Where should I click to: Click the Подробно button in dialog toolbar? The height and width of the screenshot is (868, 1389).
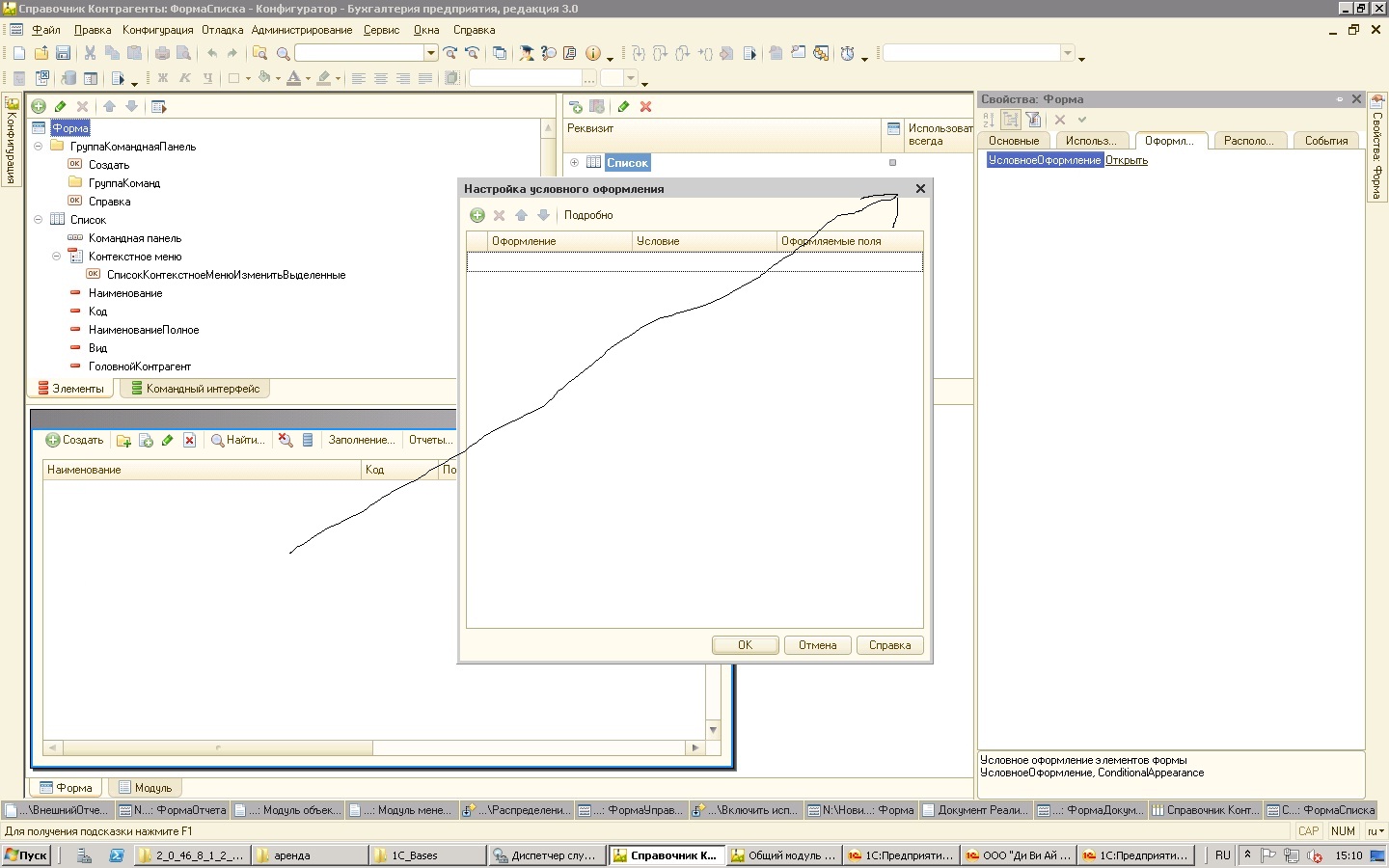pos(588,215)
